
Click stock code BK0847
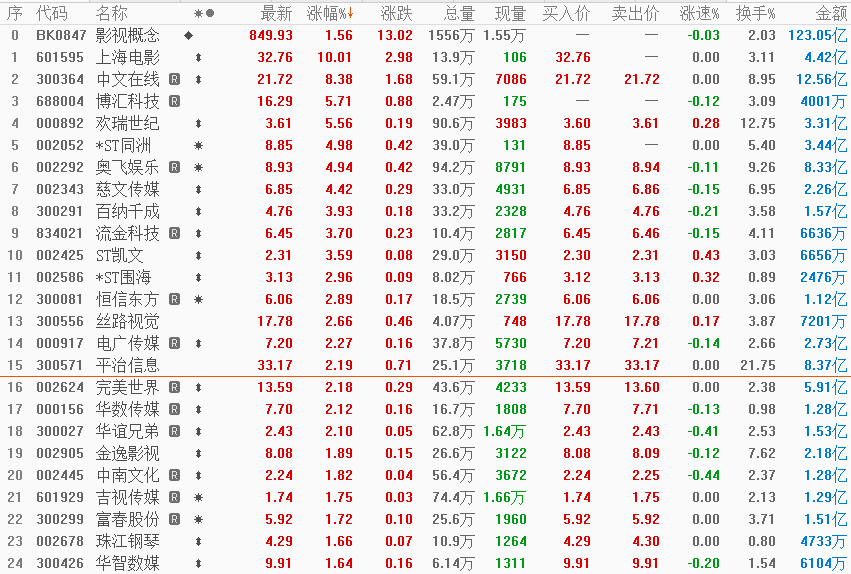(x=61, y=35)
